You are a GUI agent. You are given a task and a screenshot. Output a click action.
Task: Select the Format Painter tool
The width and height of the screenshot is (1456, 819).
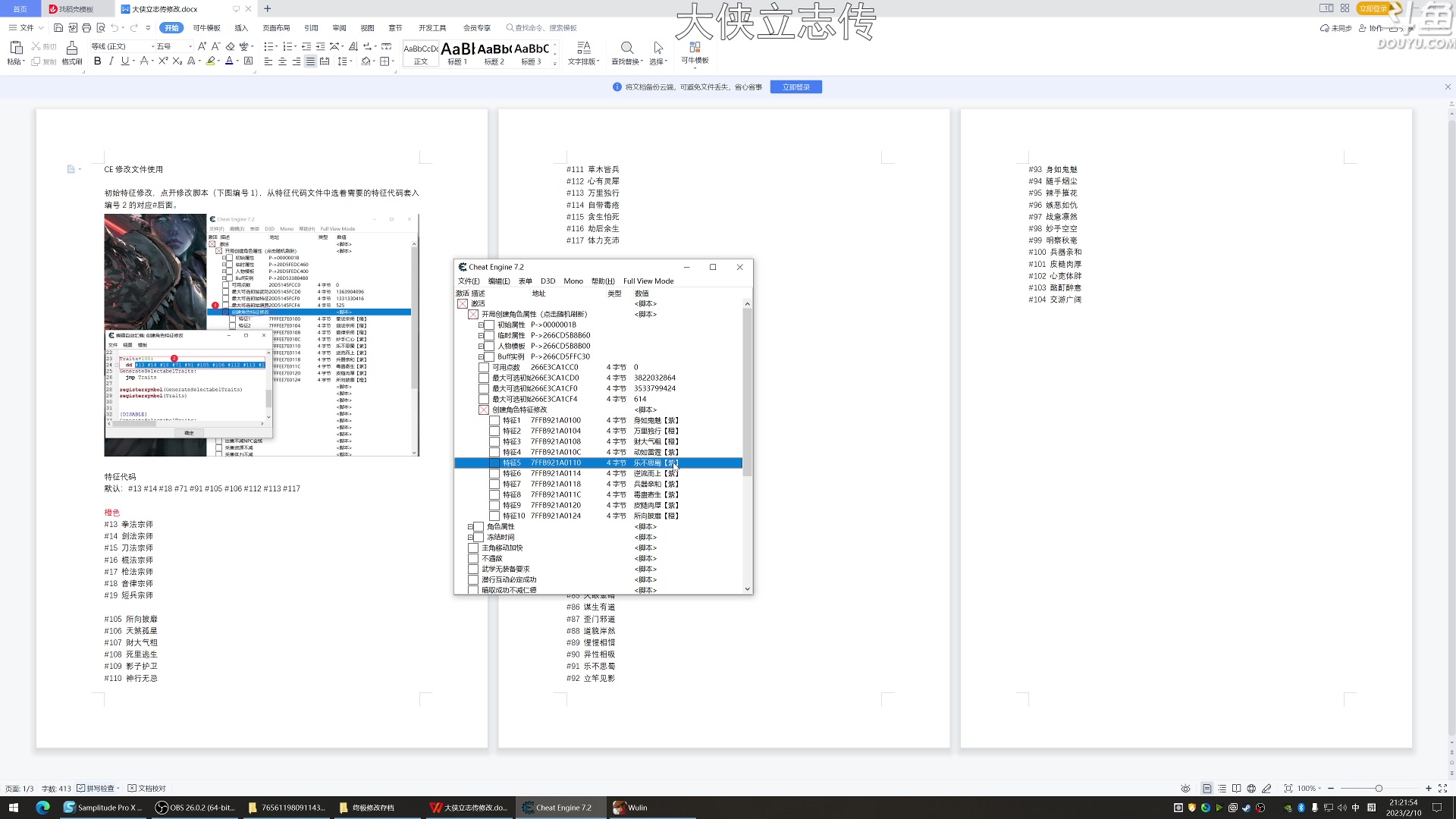72,53
